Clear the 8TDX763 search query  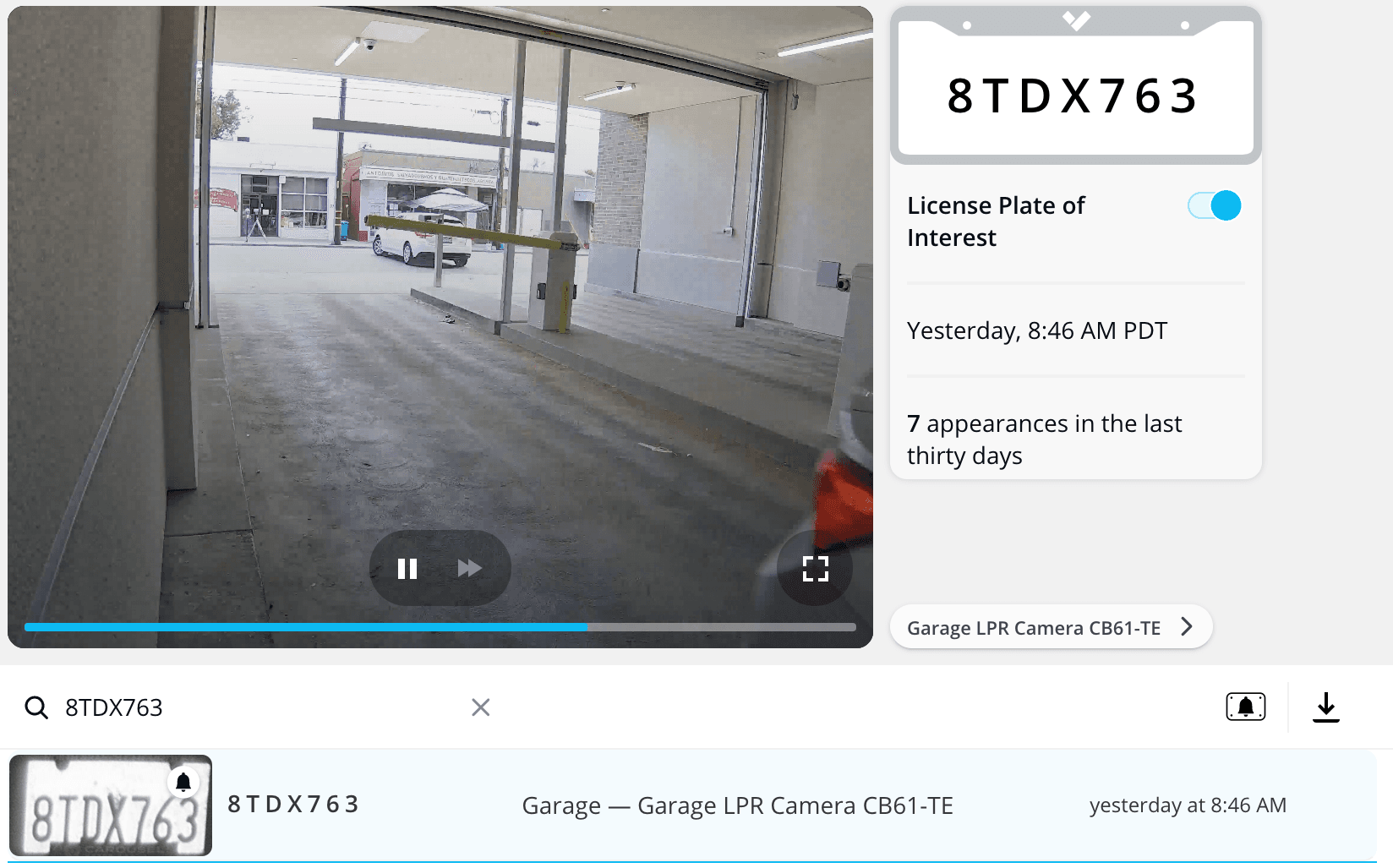point(480,707)
